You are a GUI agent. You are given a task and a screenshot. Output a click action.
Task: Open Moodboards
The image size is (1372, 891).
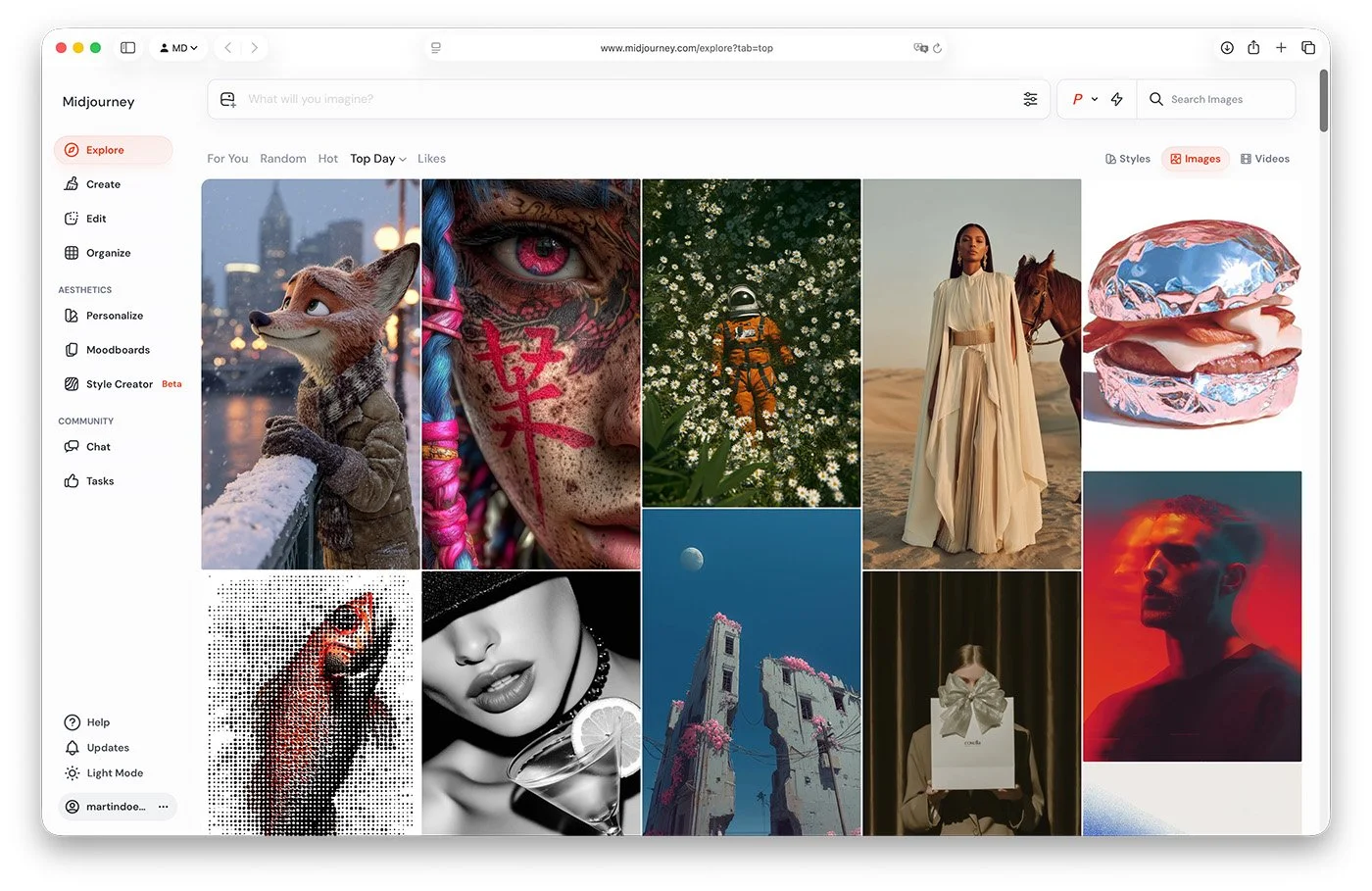click(x=107, y=350)
